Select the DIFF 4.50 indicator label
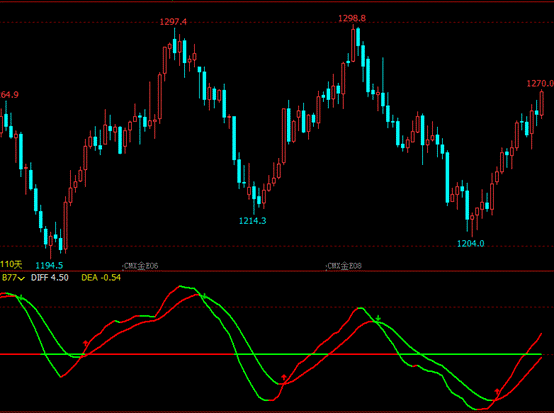 tap(50, 278)
